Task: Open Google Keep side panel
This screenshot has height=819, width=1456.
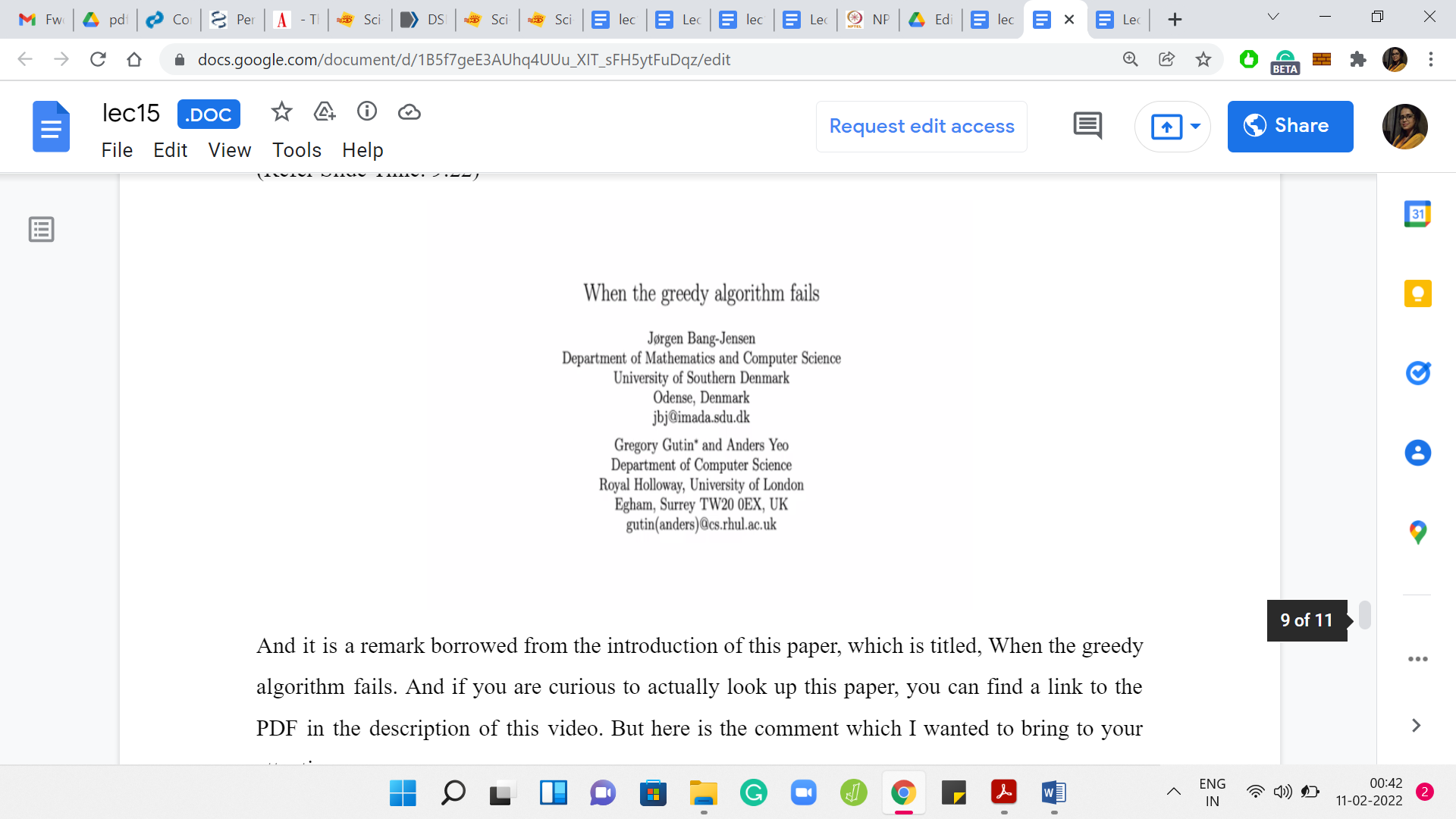Action: tap(1417, 293)
